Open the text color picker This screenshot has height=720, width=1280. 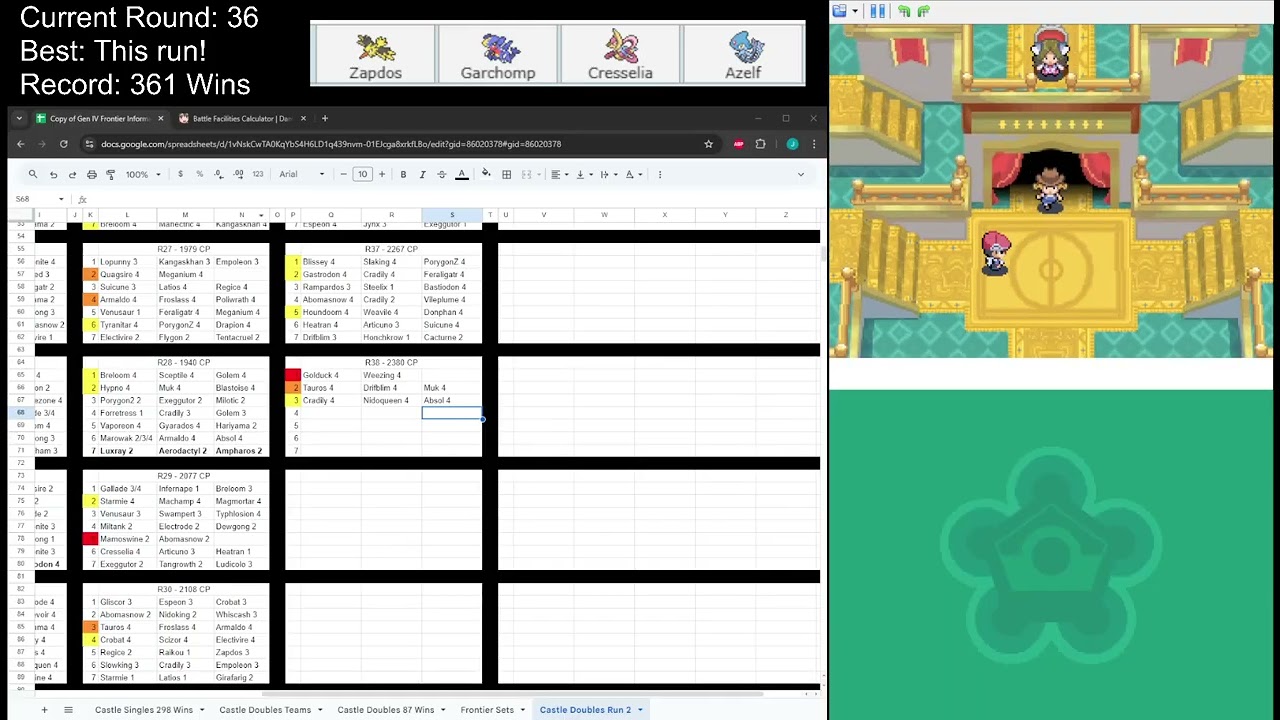(461, 174)
